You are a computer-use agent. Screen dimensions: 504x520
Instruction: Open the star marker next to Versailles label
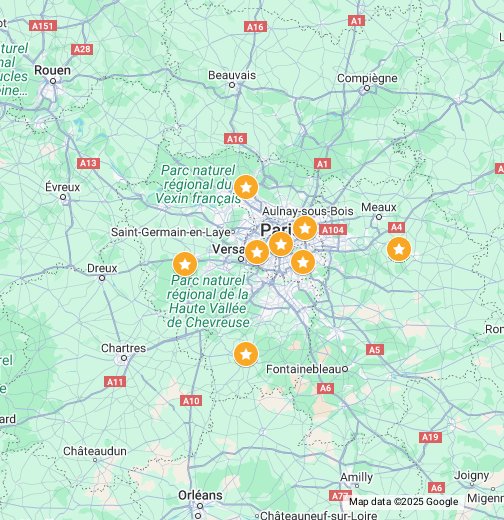point(257,252)
